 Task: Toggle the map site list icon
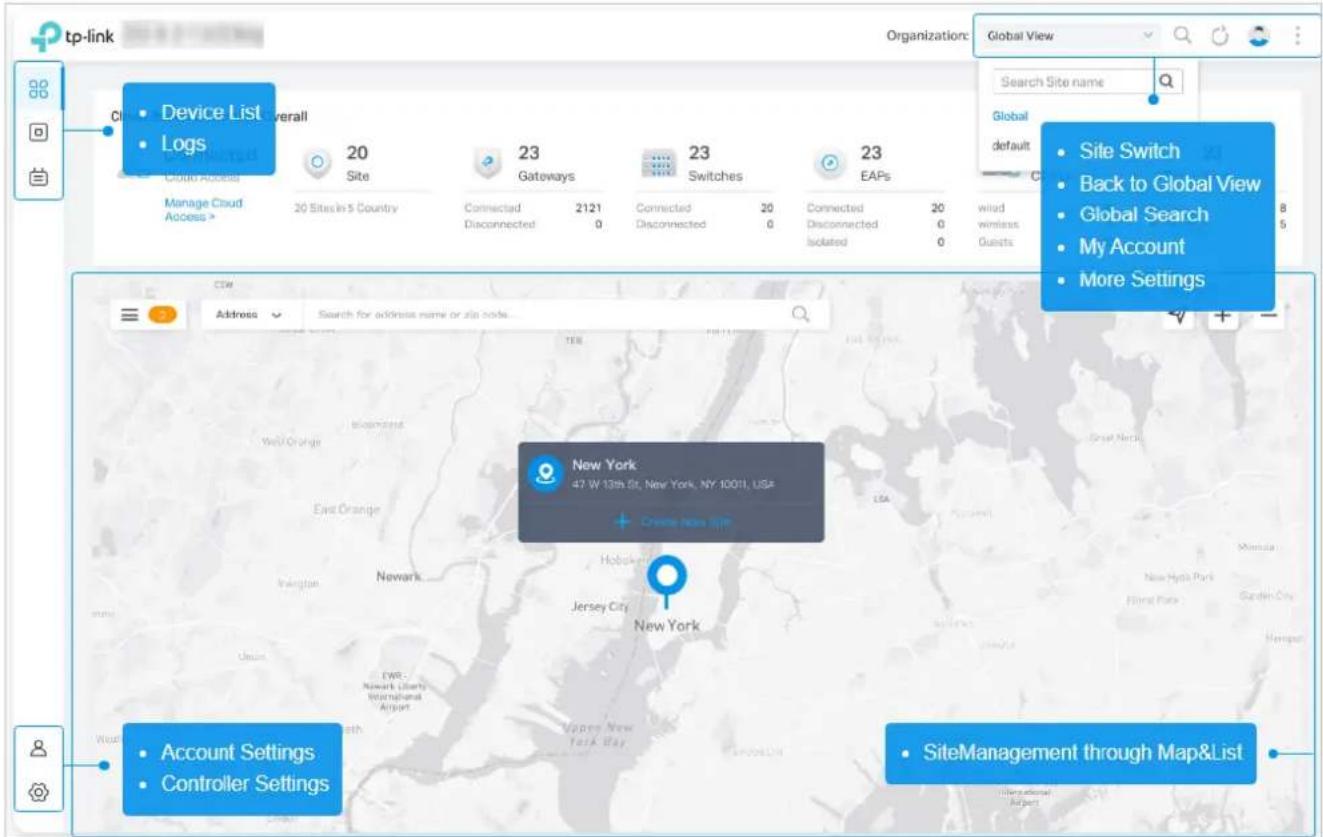[x=129, y=314]
